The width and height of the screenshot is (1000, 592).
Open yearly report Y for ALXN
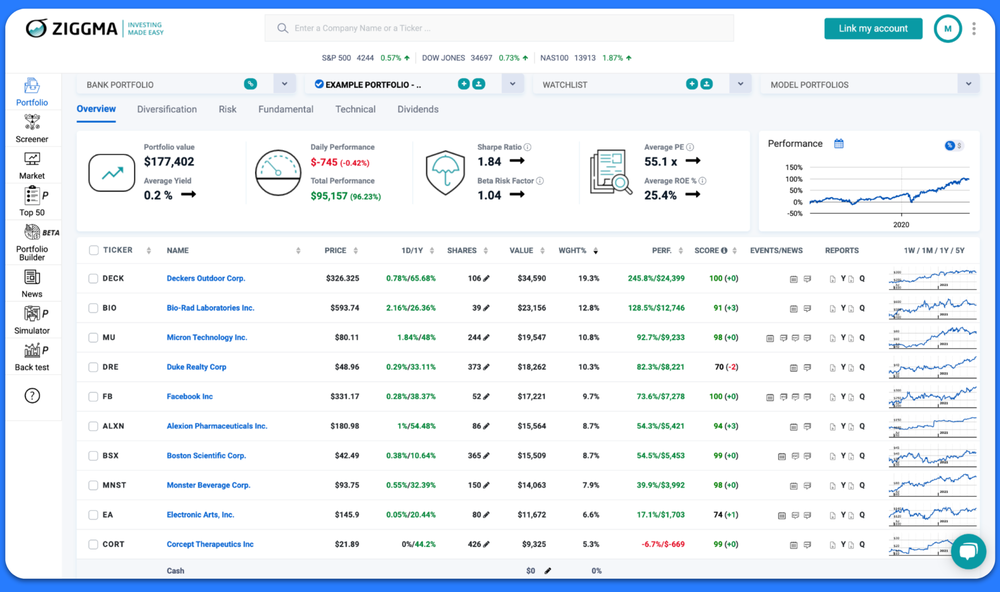pos(843,426)
